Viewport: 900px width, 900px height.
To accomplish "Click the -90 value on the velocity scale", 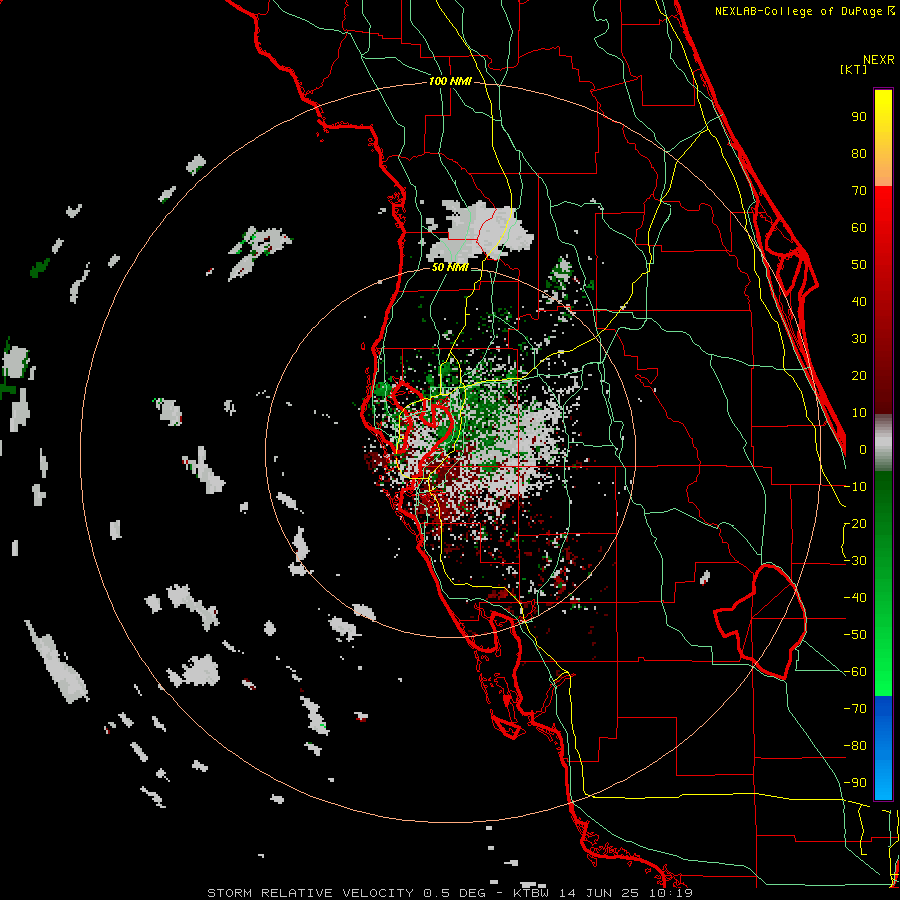I will (x=855, y=783).
